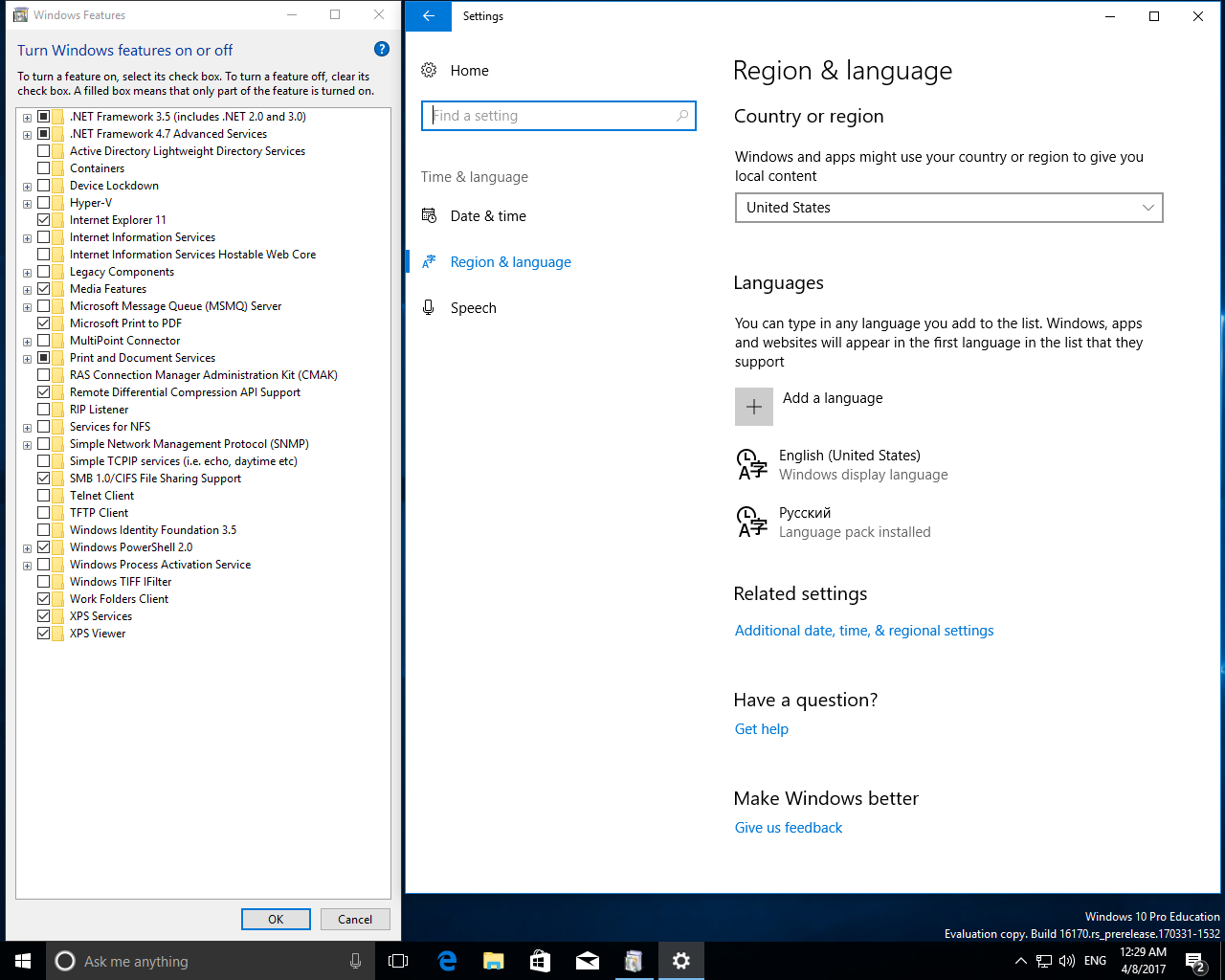This screenshot has width=1225, height=980.
Task: Click the Русский language icon
Action: click(752, 522)
